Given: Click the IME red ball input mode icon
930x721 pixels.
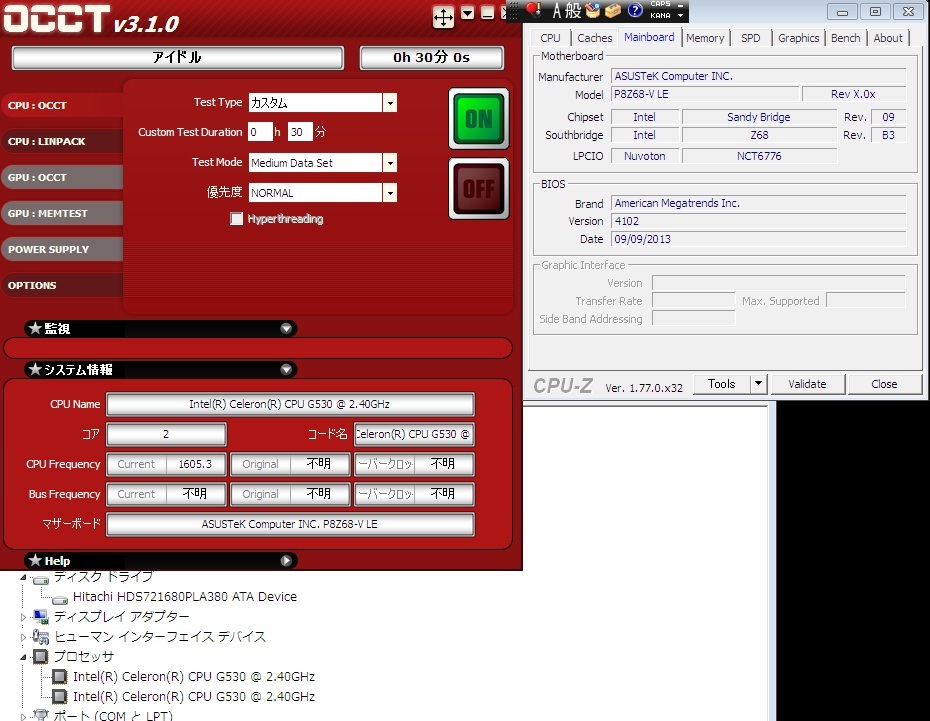Looking at the screenshot, I should pos(533,9).
